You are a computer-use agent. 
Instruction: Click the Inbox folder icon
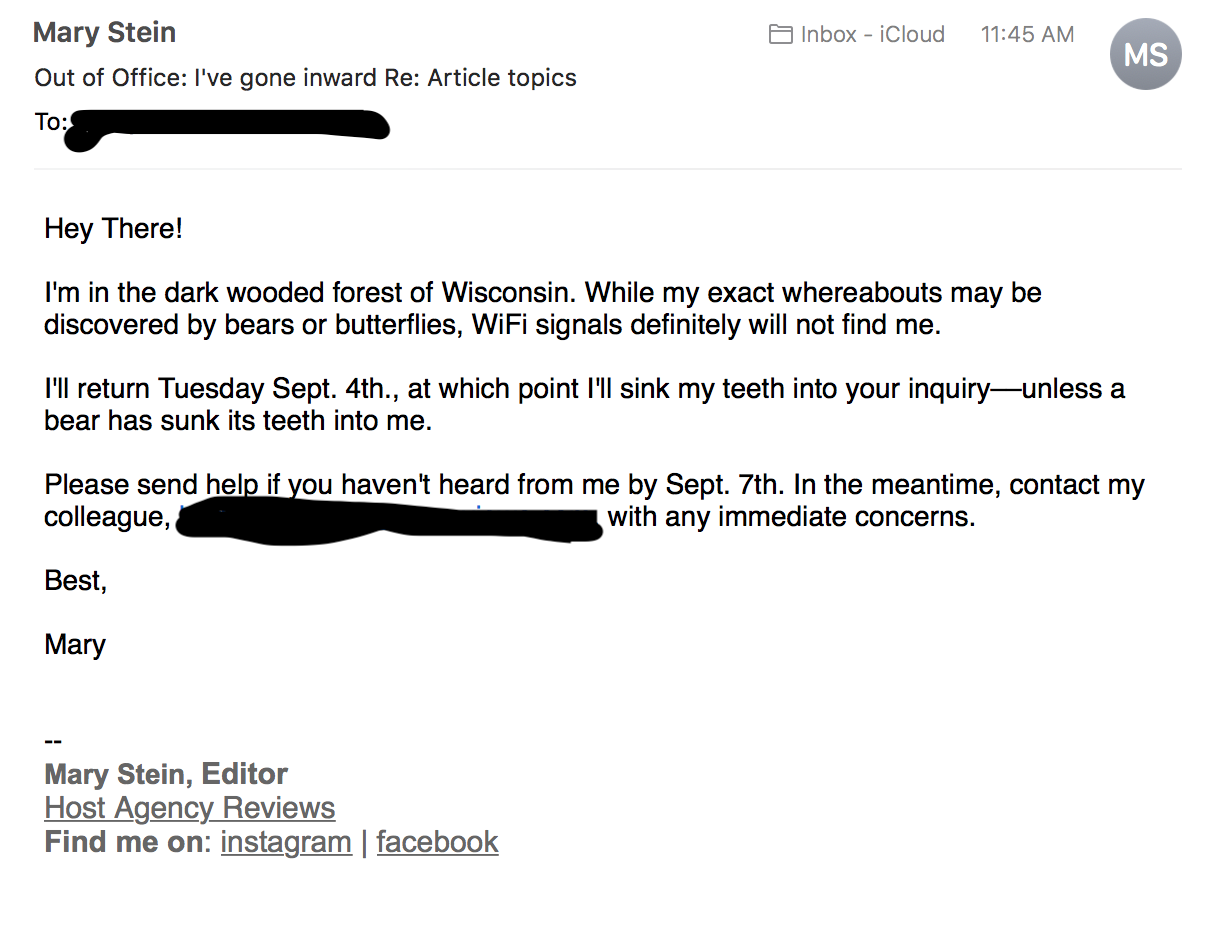(781, 33)
